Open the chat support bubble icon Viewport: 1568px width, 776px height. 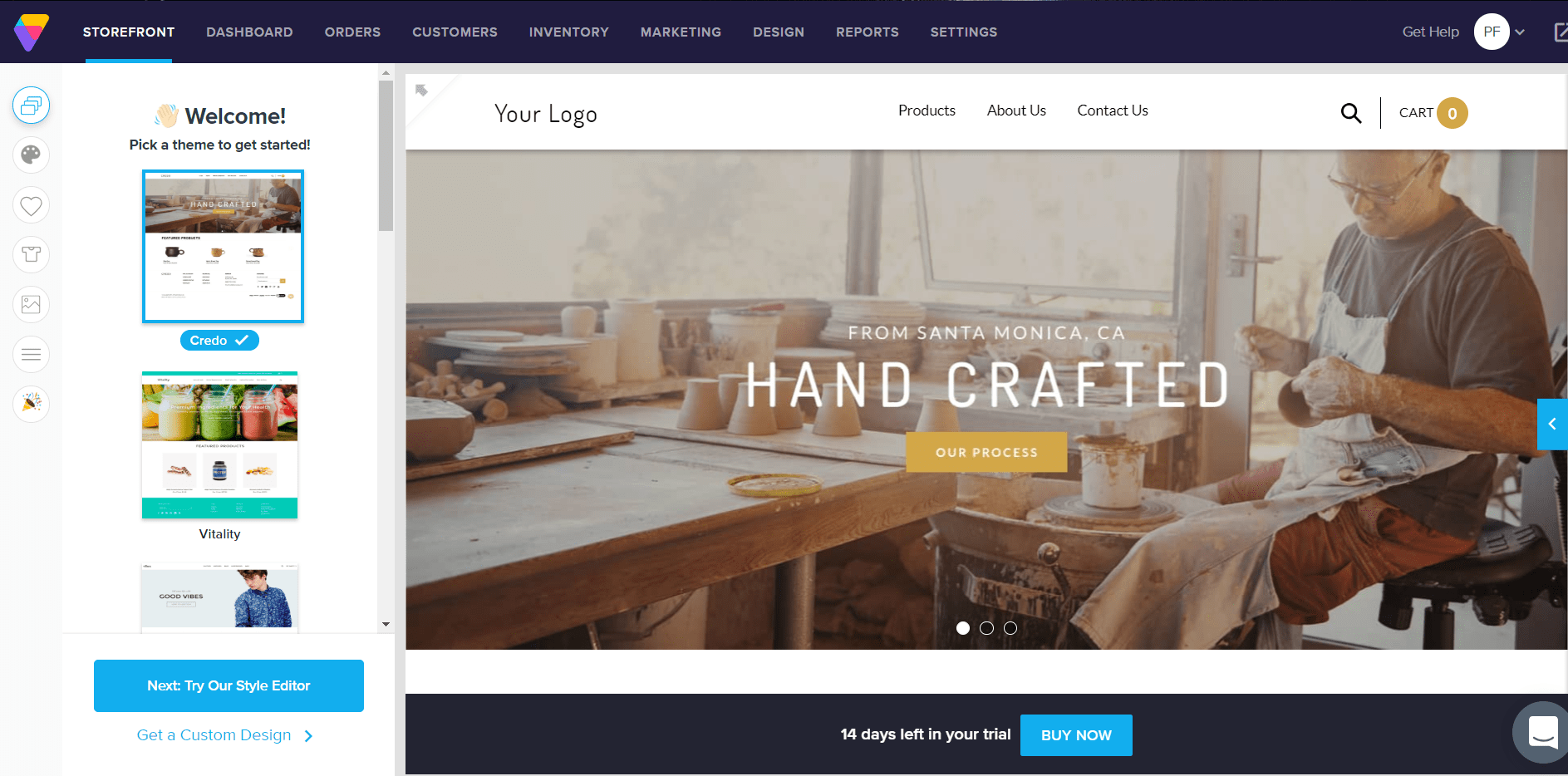coord(1543,733)
